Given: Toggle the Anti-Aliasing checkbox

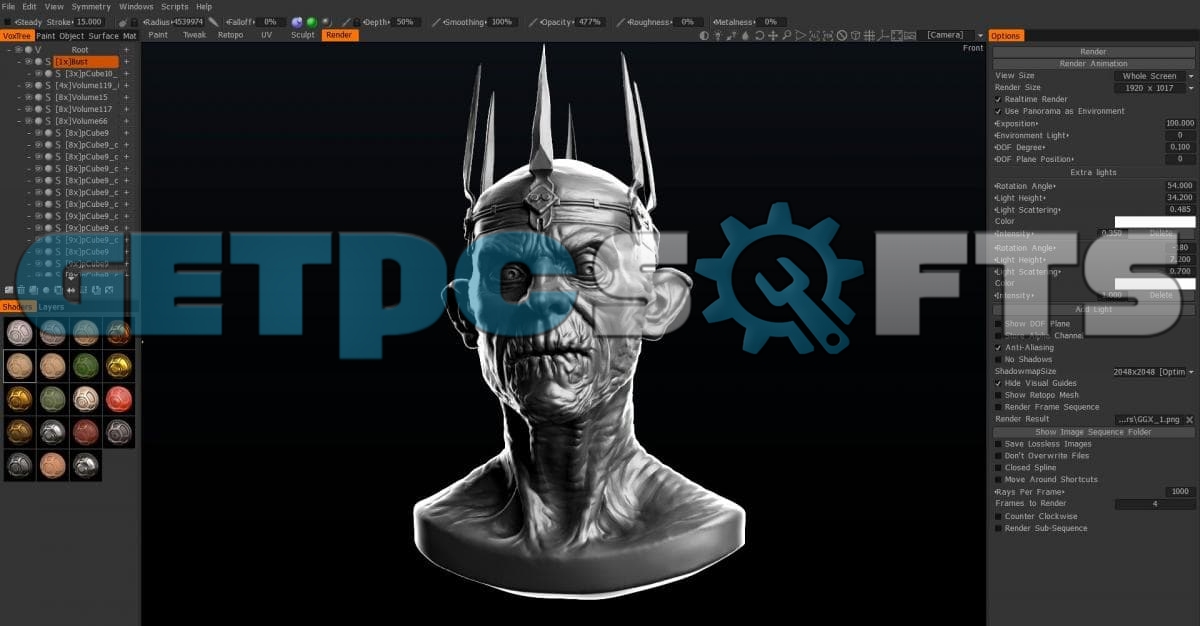Looking at the screenshot, I should coord(998,347).
